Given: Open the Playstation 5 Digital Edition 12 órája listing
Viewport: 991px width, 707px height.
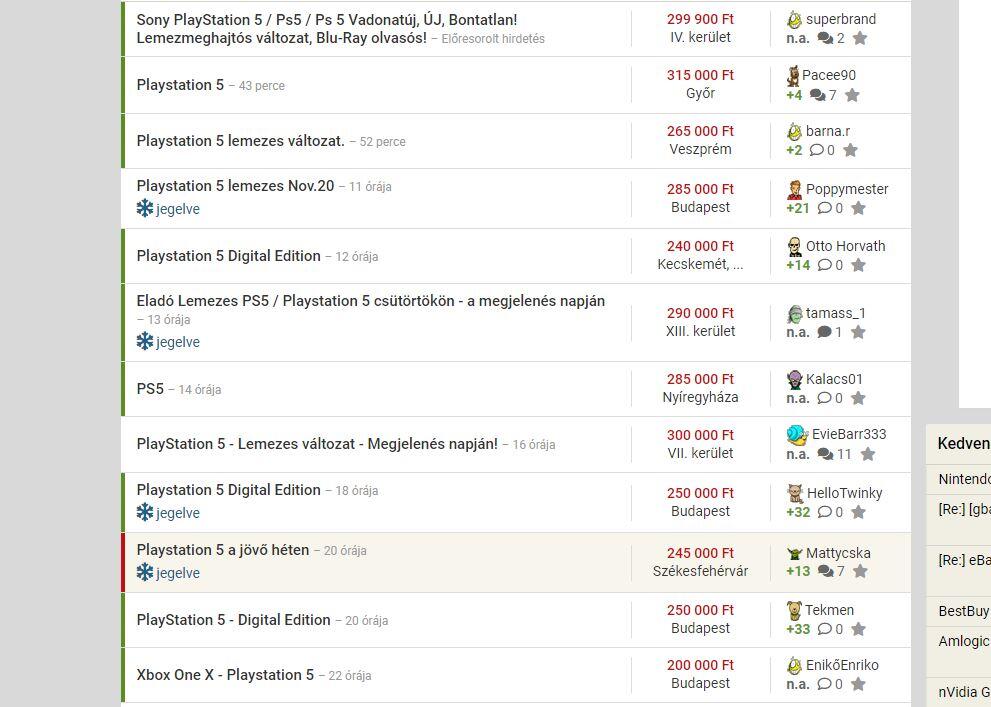Looking at the screenshot, I should tap(229, 256).
